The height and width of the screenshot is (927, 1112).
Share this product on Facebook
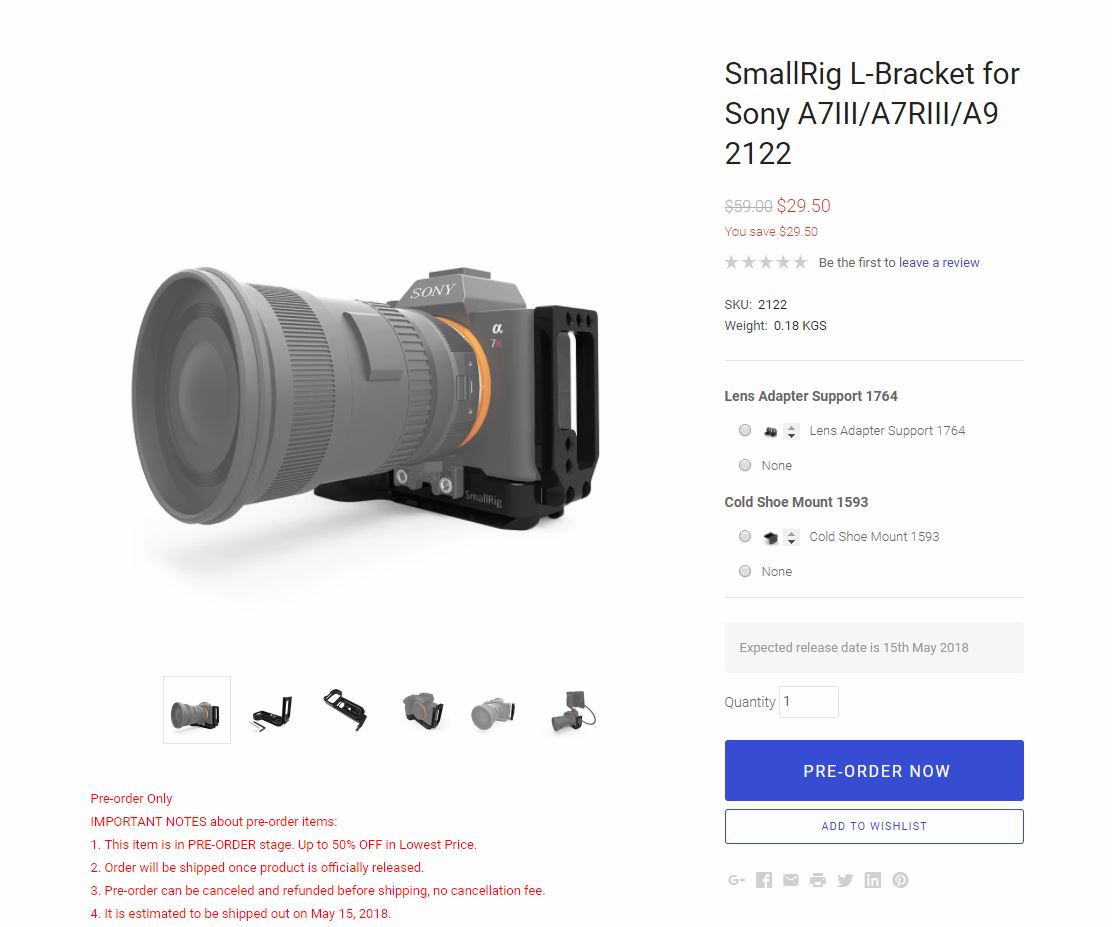point(764,880)
